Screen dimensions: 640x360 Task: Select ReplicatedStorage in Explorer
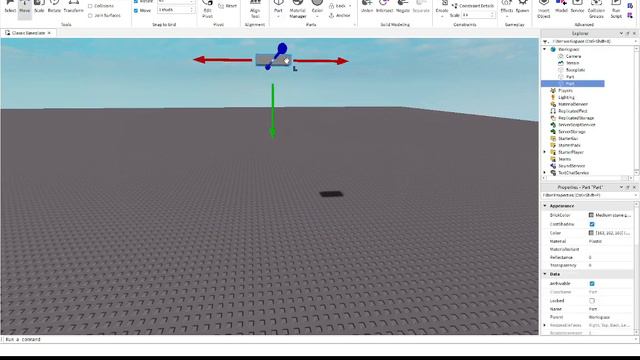[x=576, y=118]
